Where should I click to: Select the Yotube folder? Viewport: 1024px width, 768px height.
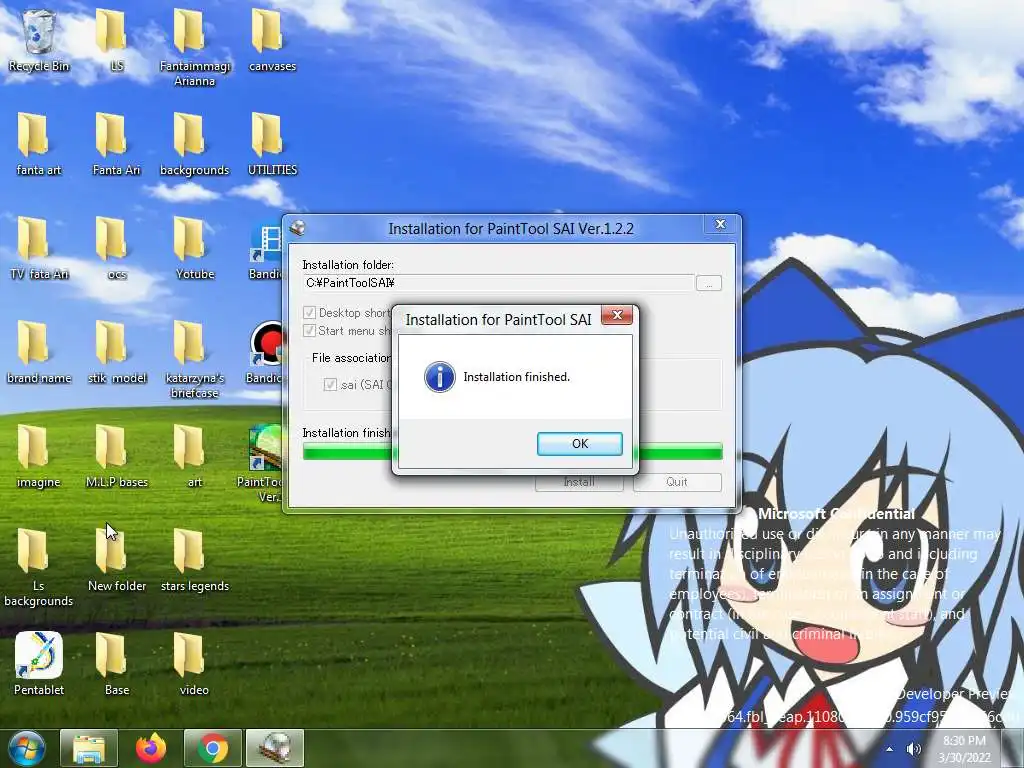point(194,248)
